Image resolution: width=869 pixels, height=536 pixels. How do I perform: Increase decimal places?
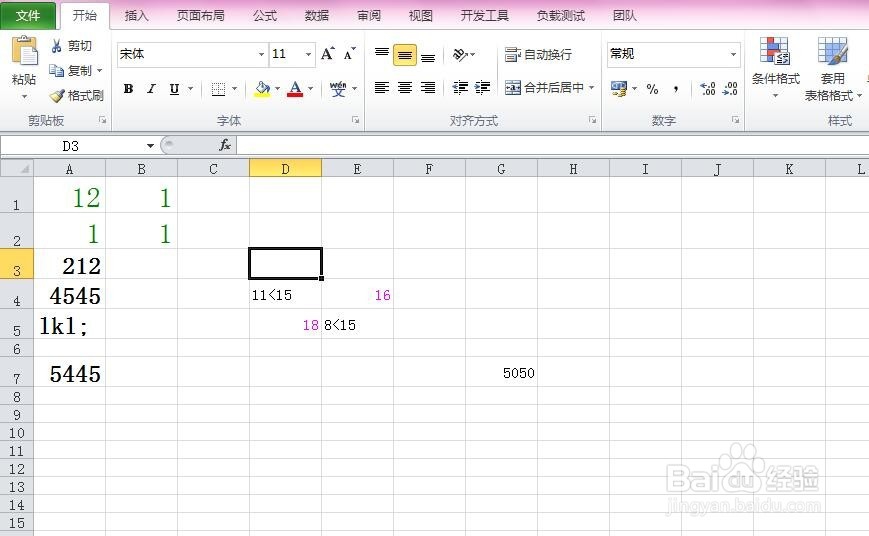pos(708,89)
